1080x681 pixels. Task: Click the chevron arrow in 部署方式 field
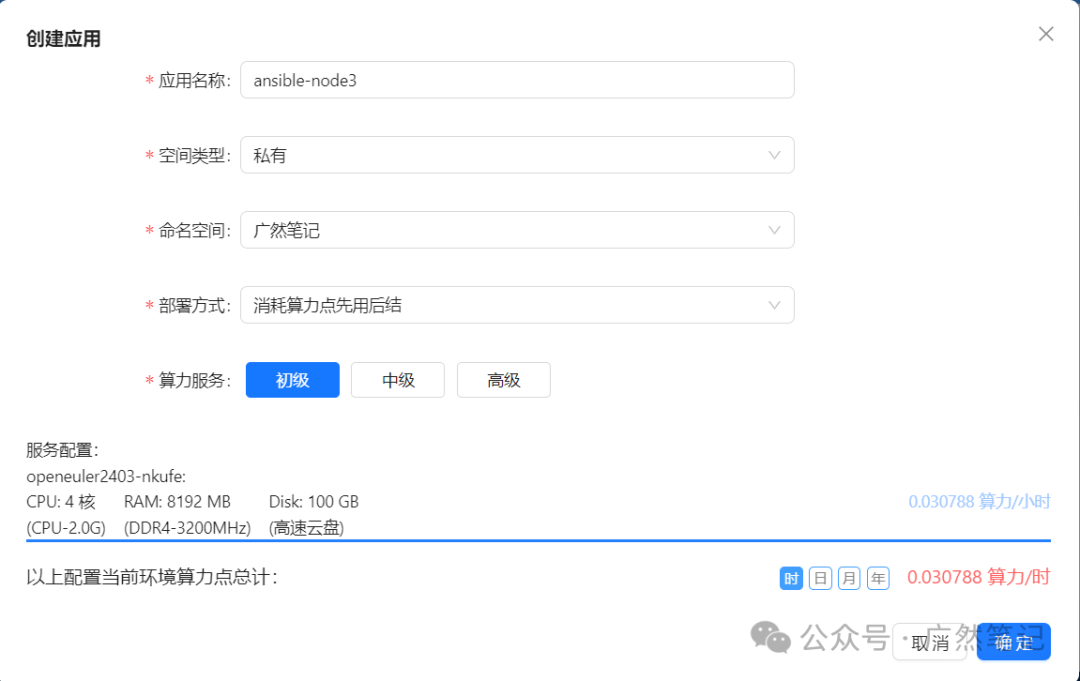(774, 305)
